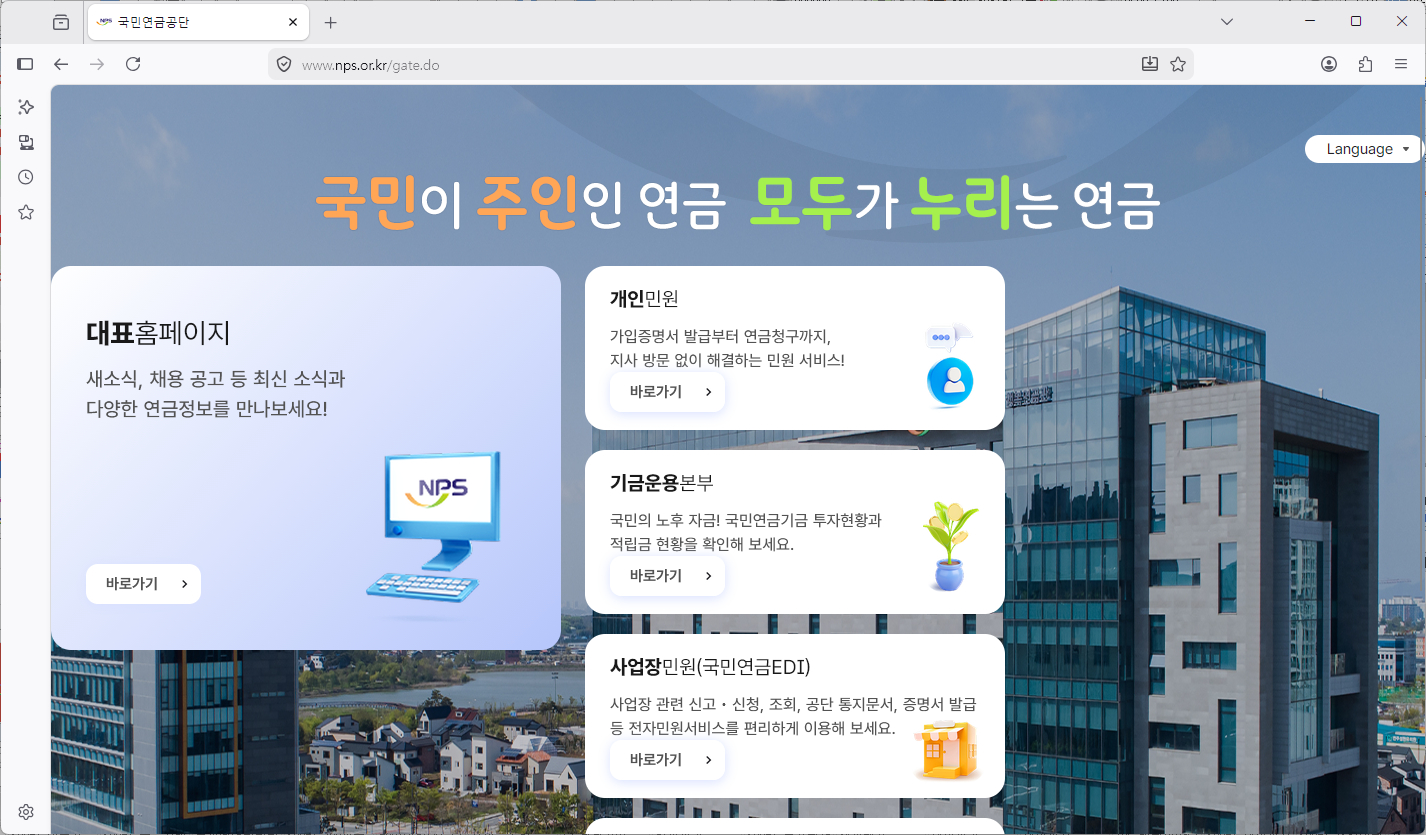
Task: Click 바로가기 in the 기금운용본부 card
Action: [667, 576]
